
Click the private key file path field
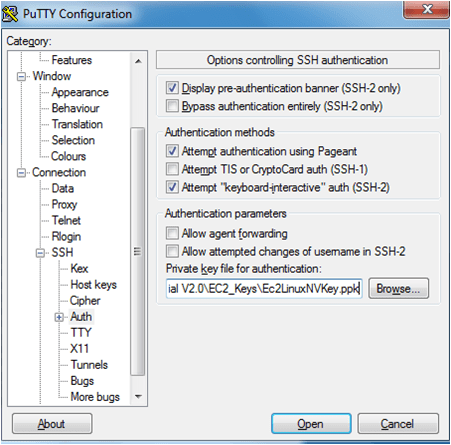(264, 288)
